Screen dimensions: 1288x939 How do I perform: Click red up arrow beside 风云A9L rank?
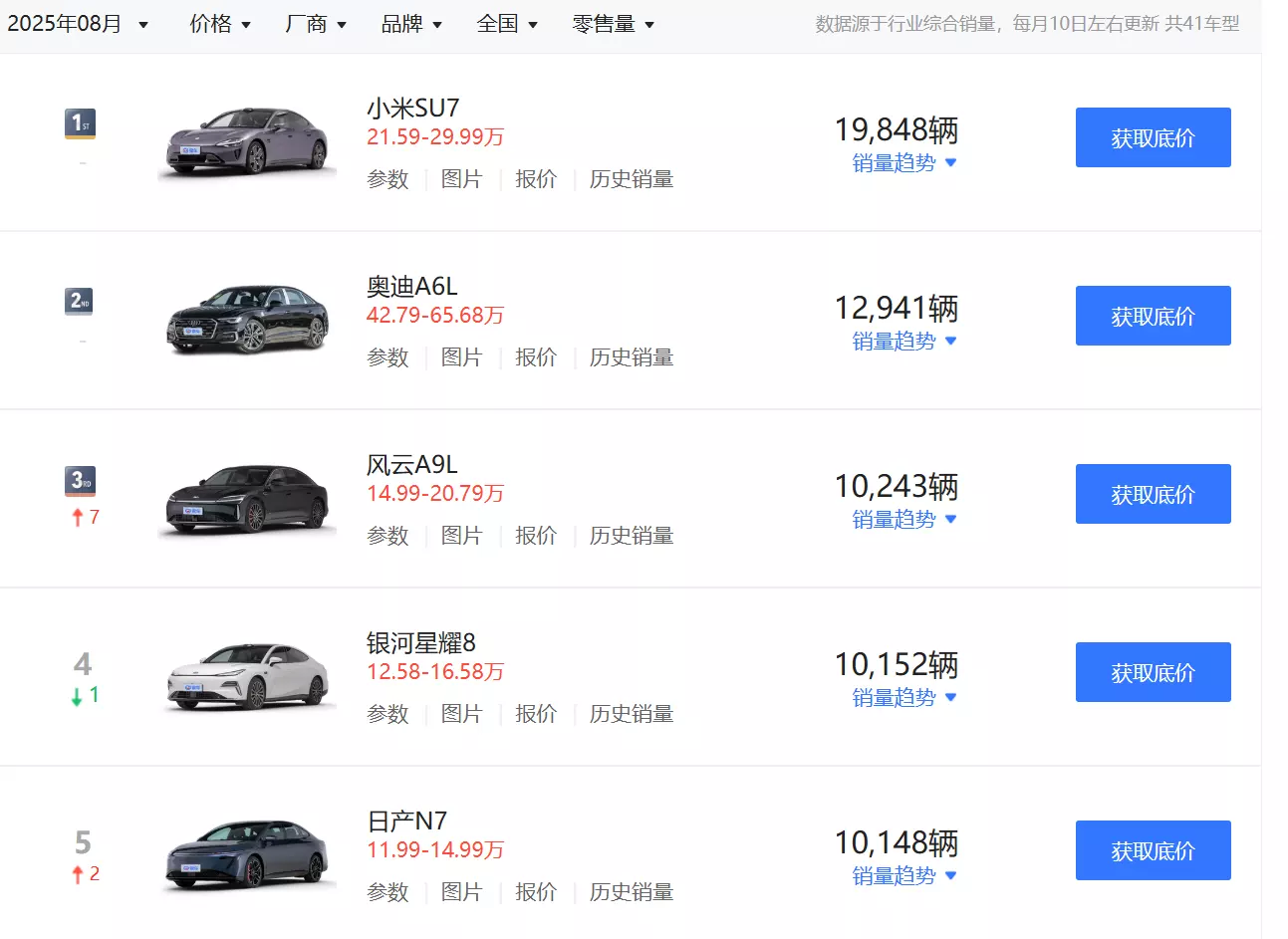click(78, 518)
